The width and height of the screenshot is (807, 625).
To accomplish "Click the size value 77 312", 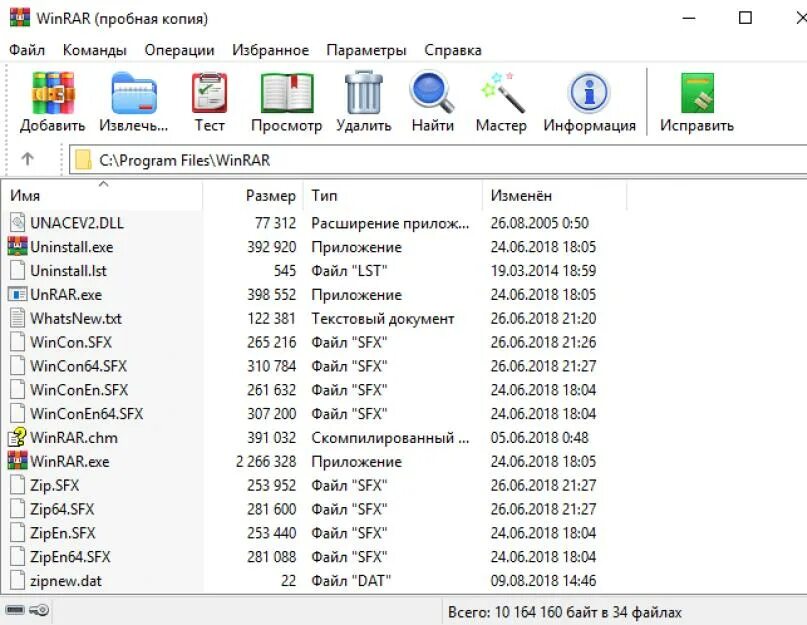I will 275,223.
